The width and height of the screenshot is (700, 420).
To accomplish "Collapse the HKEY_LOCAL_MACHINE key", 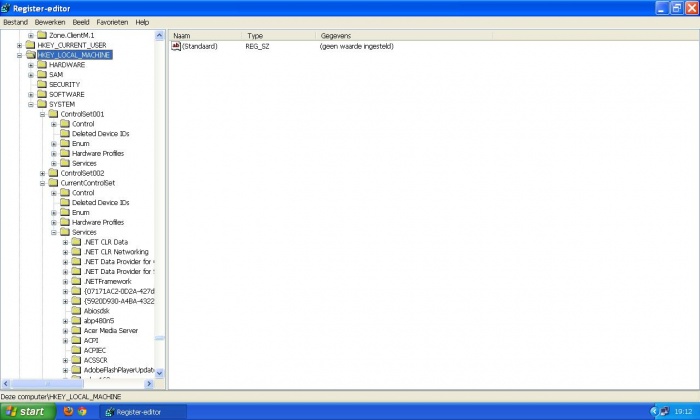I will (19, 55).
